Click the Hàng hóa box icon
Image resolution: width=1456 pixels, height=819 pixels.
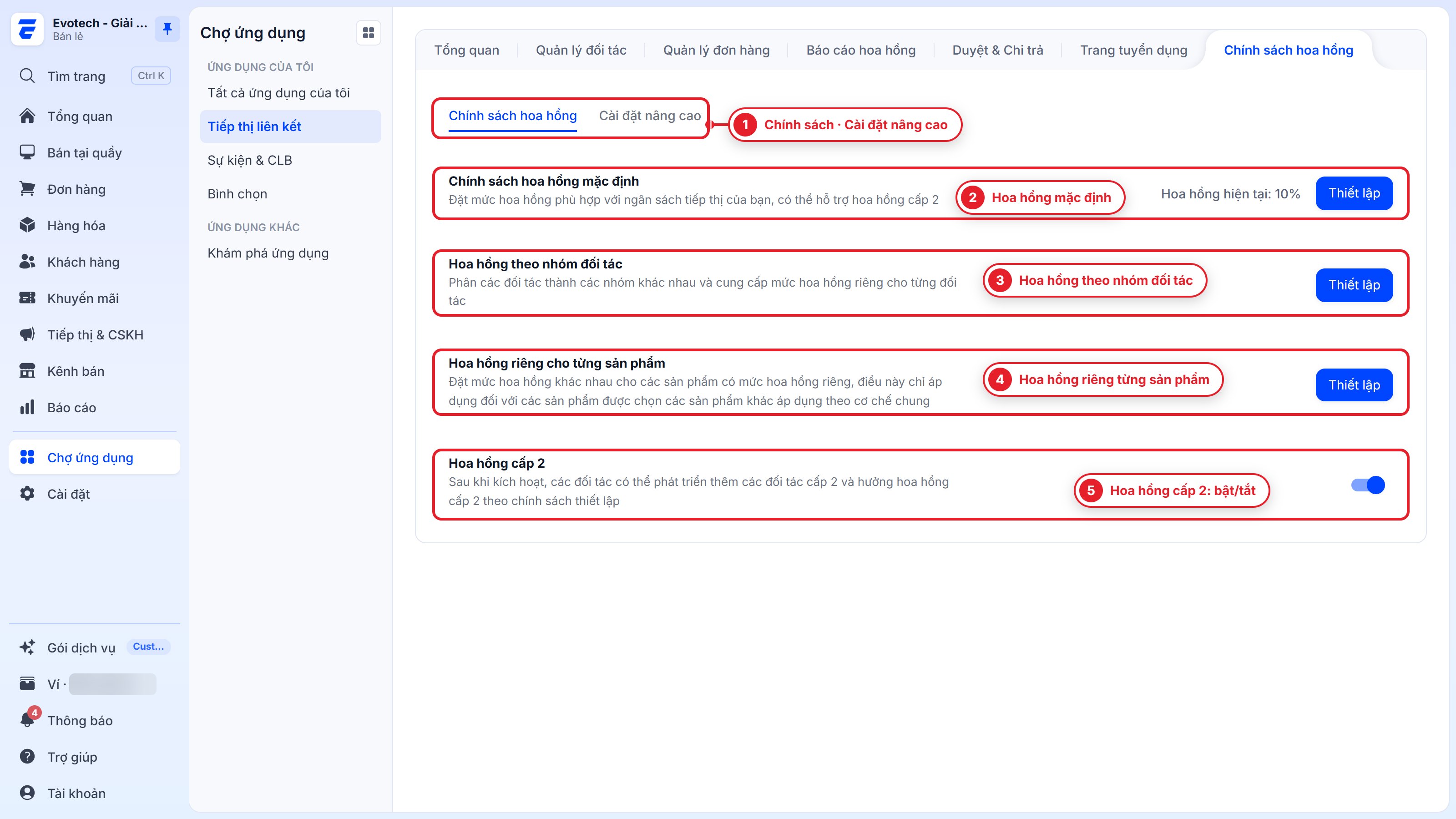pyautogui.click(x=27, y=226)
